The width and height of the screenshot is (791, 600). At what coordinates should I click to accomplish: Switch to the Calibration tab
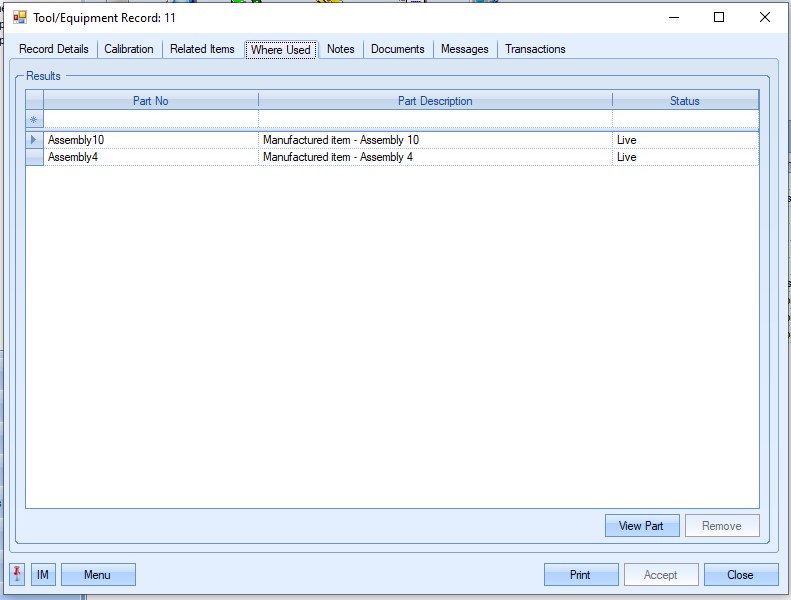[129, 49]
